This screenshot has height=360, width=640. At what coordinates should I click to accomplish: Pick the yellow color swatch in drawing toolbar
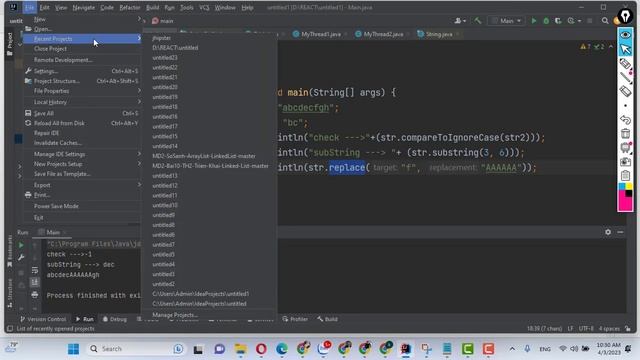click(x=629, y=186)
